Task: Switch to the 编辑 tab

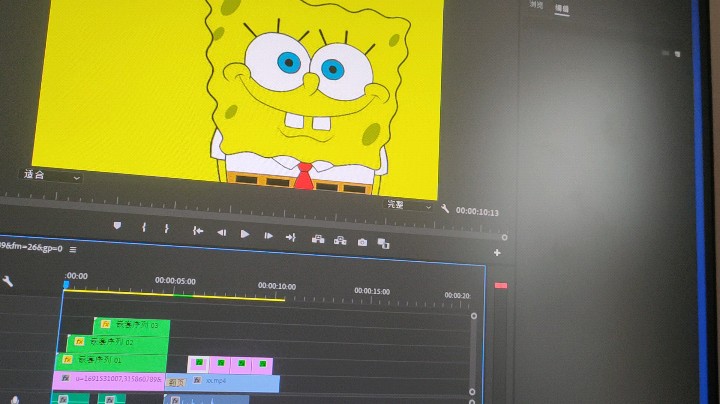Action: (x=562, y=9)
